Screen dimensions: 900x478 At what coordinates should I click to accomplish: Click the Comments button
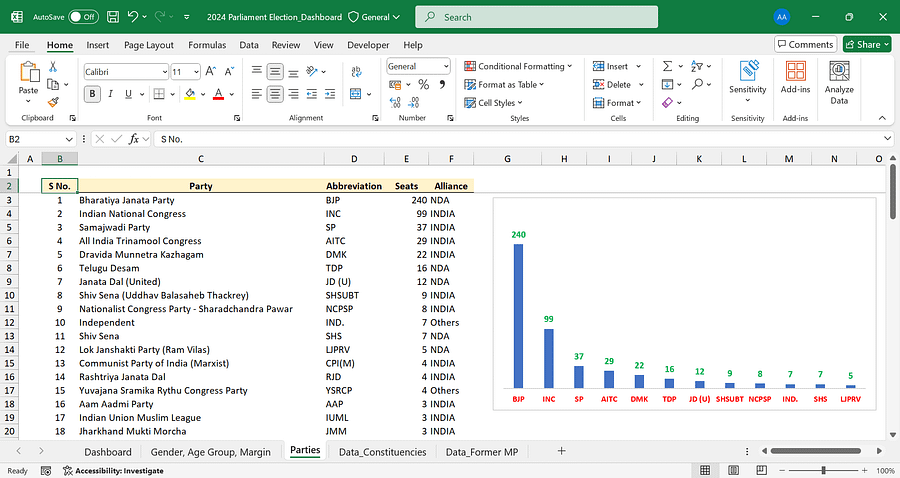pos(805,44)
